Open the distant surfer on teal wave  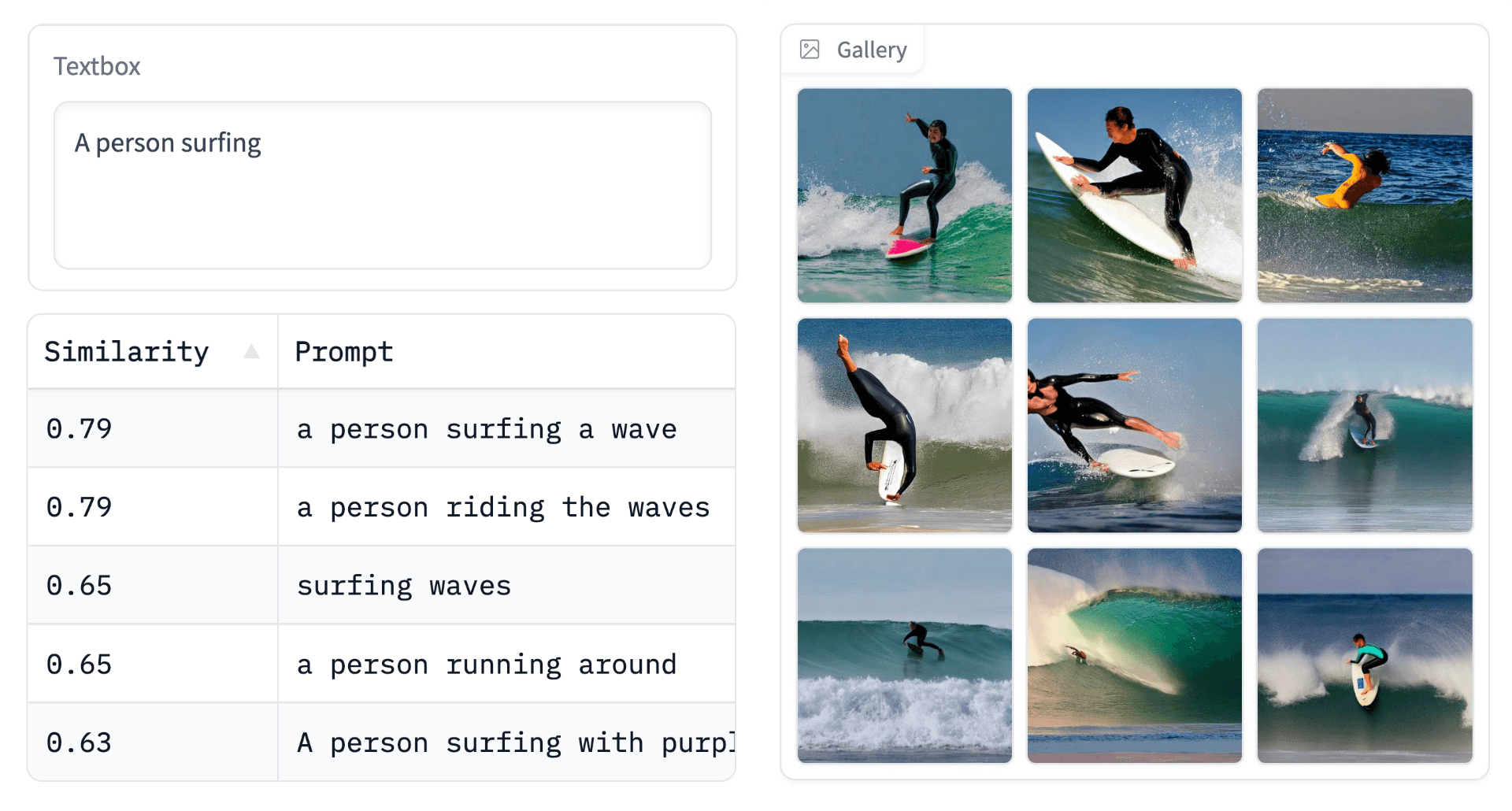click(1365, 425)
